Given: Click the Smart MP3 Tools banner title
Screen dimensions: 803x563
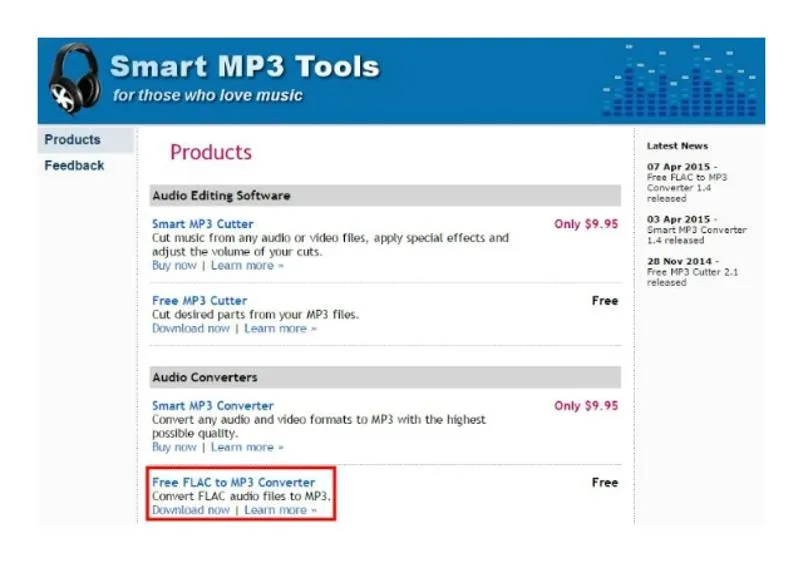Looking at the screenshot, I should coord(245,66).
